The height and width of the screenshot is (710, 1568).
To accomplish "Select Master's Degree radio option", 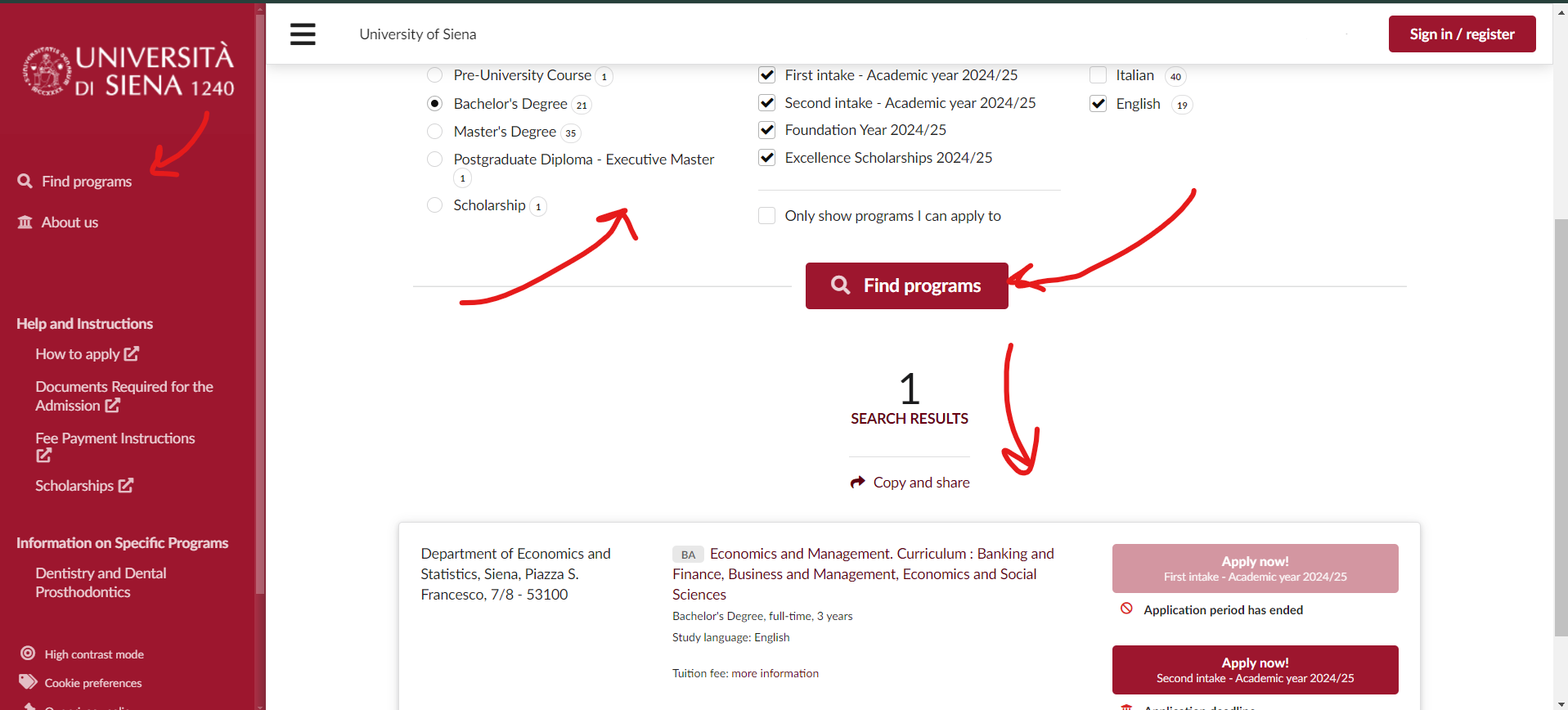I will coord(435,132).
